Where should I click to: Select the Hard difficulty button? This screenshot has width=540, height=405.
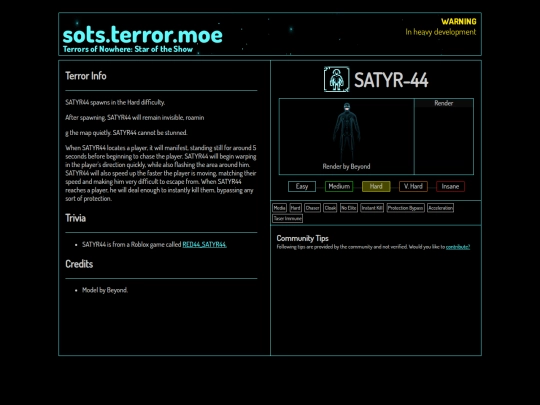click(x=376, y=186)
